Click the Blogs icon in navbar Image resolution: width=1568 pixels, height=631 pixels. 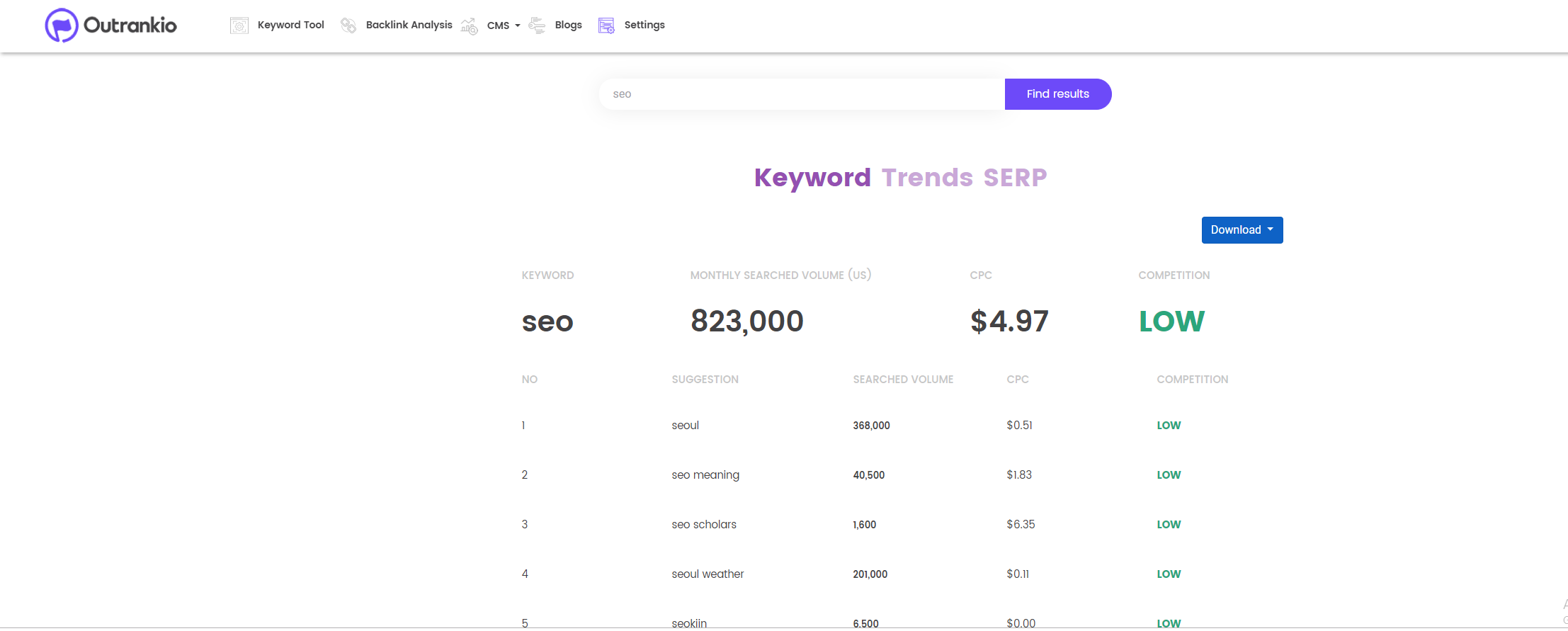pyautogui.click(x=537, y=25)
